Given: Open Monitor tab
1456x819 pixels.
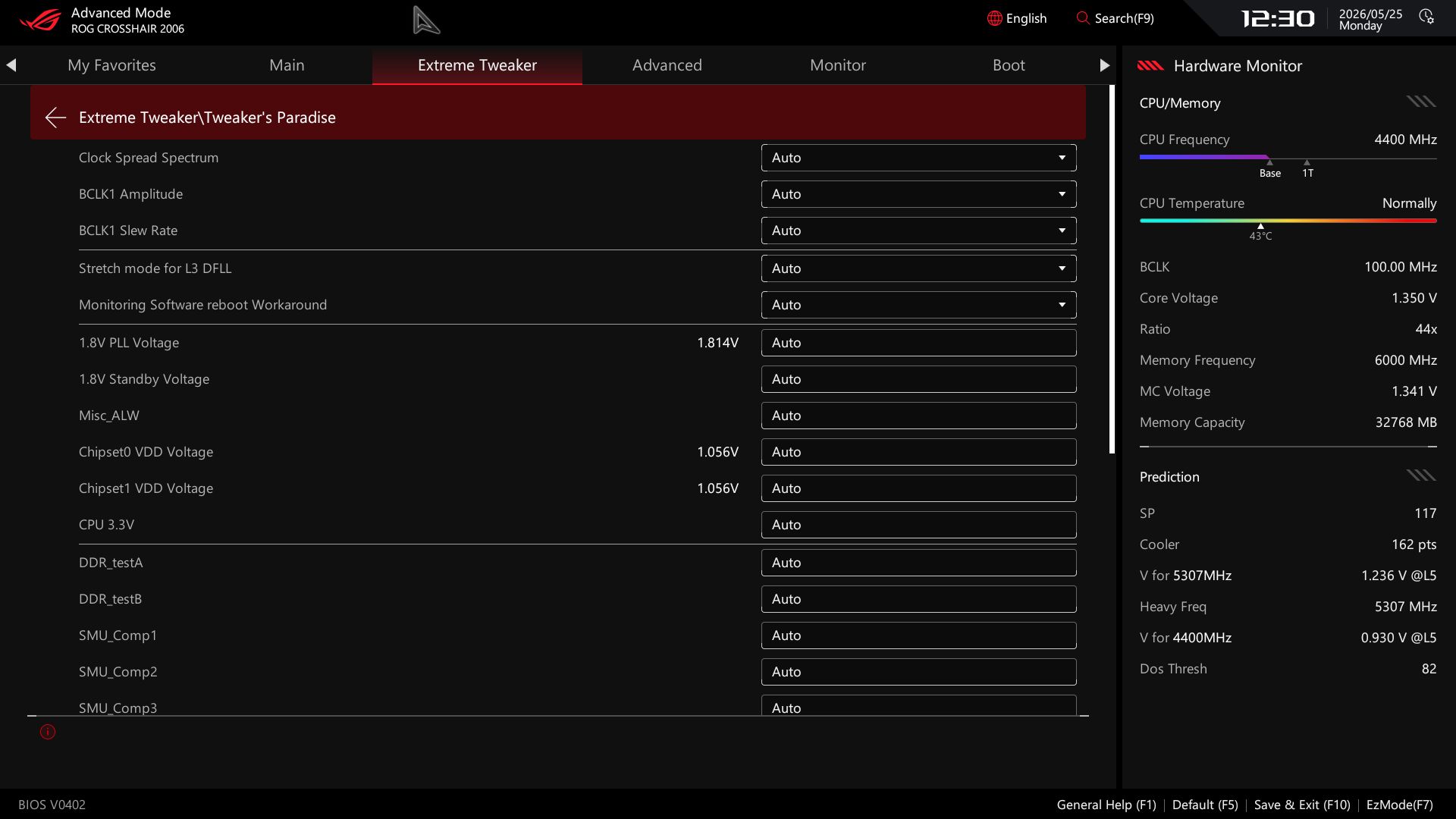Looking at the screenshot, I should (838, 65).
